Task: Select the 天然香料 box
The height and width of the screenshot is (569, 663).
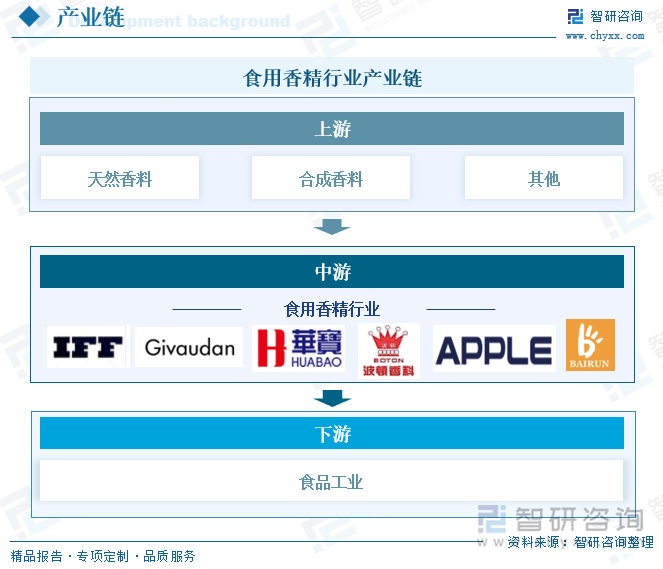Action: (120, 178)
